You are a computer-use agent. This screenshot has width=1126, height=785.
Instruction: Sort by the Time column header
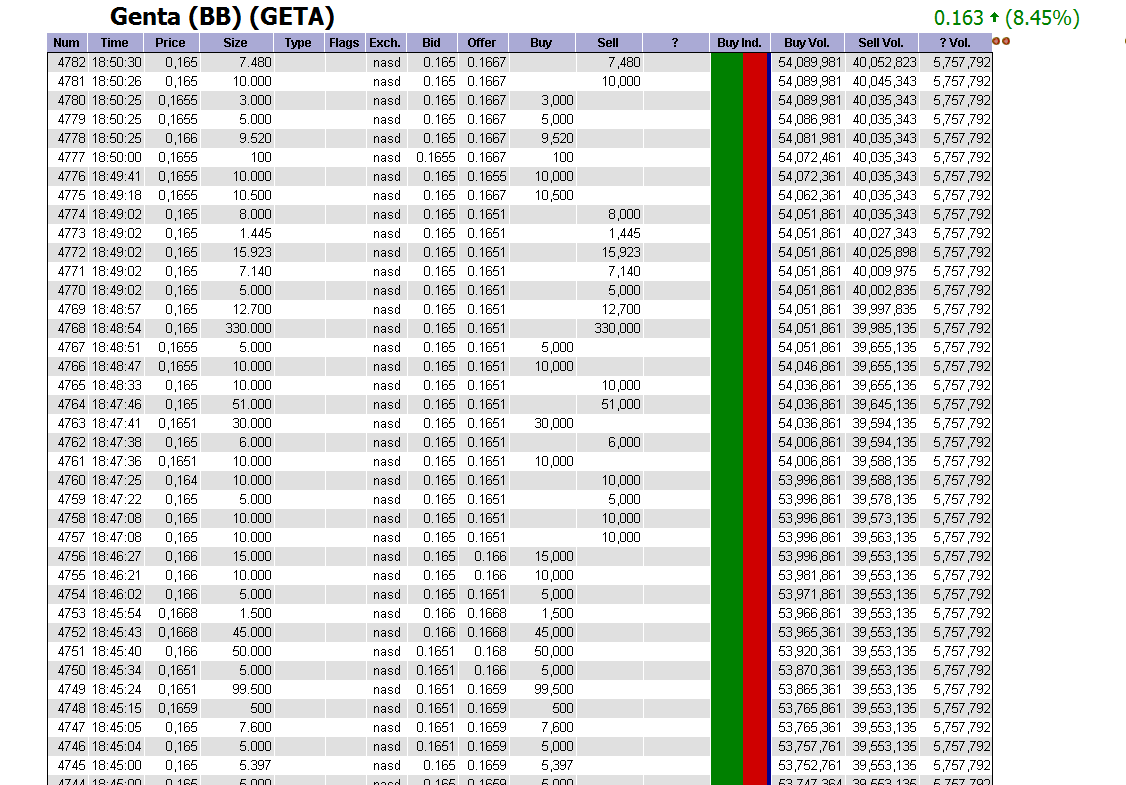tap(114, 42)
